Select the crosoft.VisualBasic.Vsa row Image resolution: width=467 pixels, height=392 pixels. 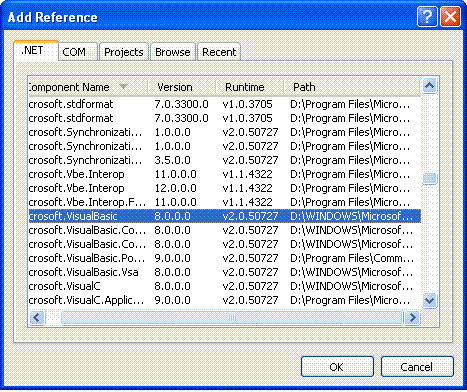(225, 272)
